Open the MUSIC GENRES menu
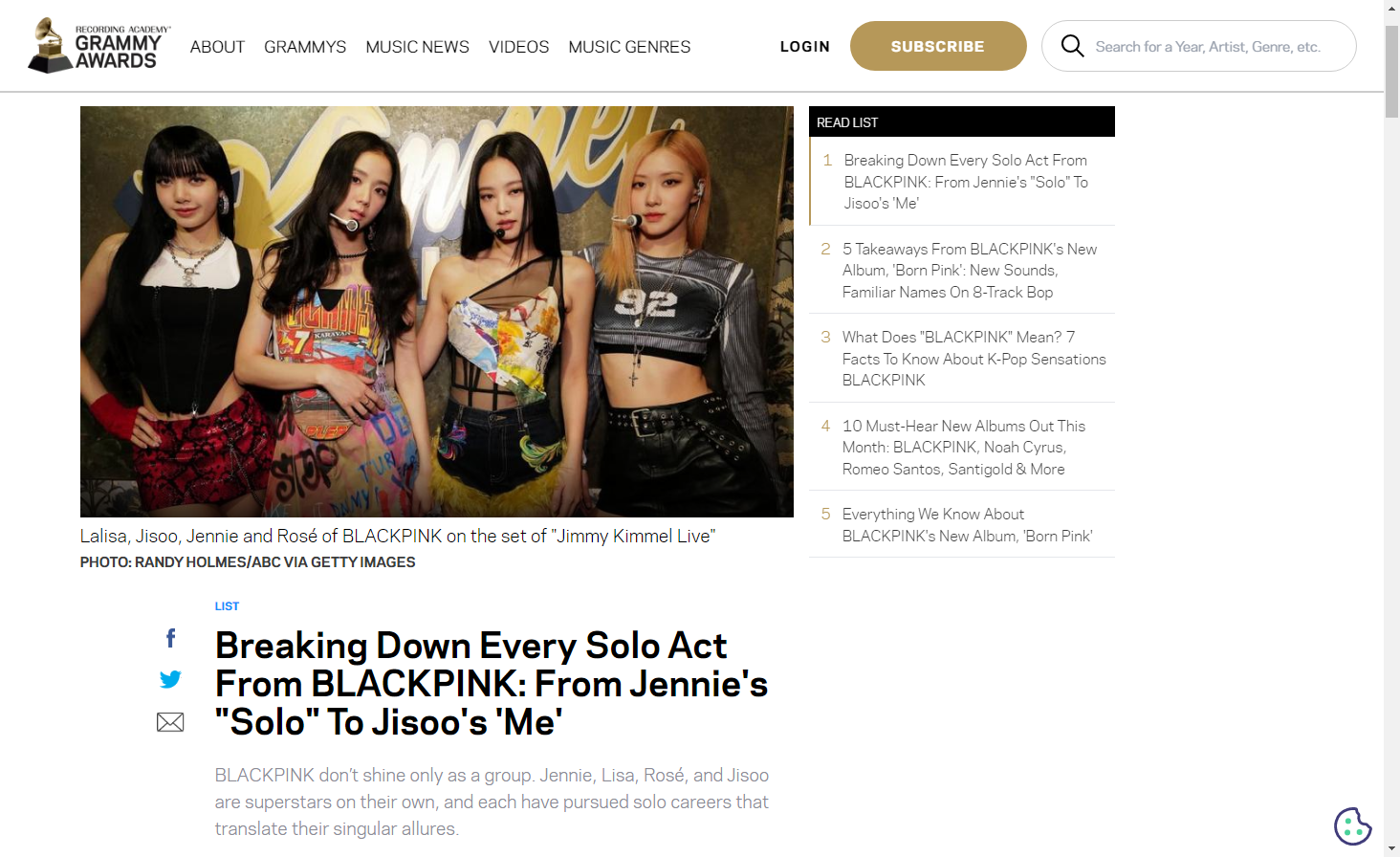 [x=629, y=47]
